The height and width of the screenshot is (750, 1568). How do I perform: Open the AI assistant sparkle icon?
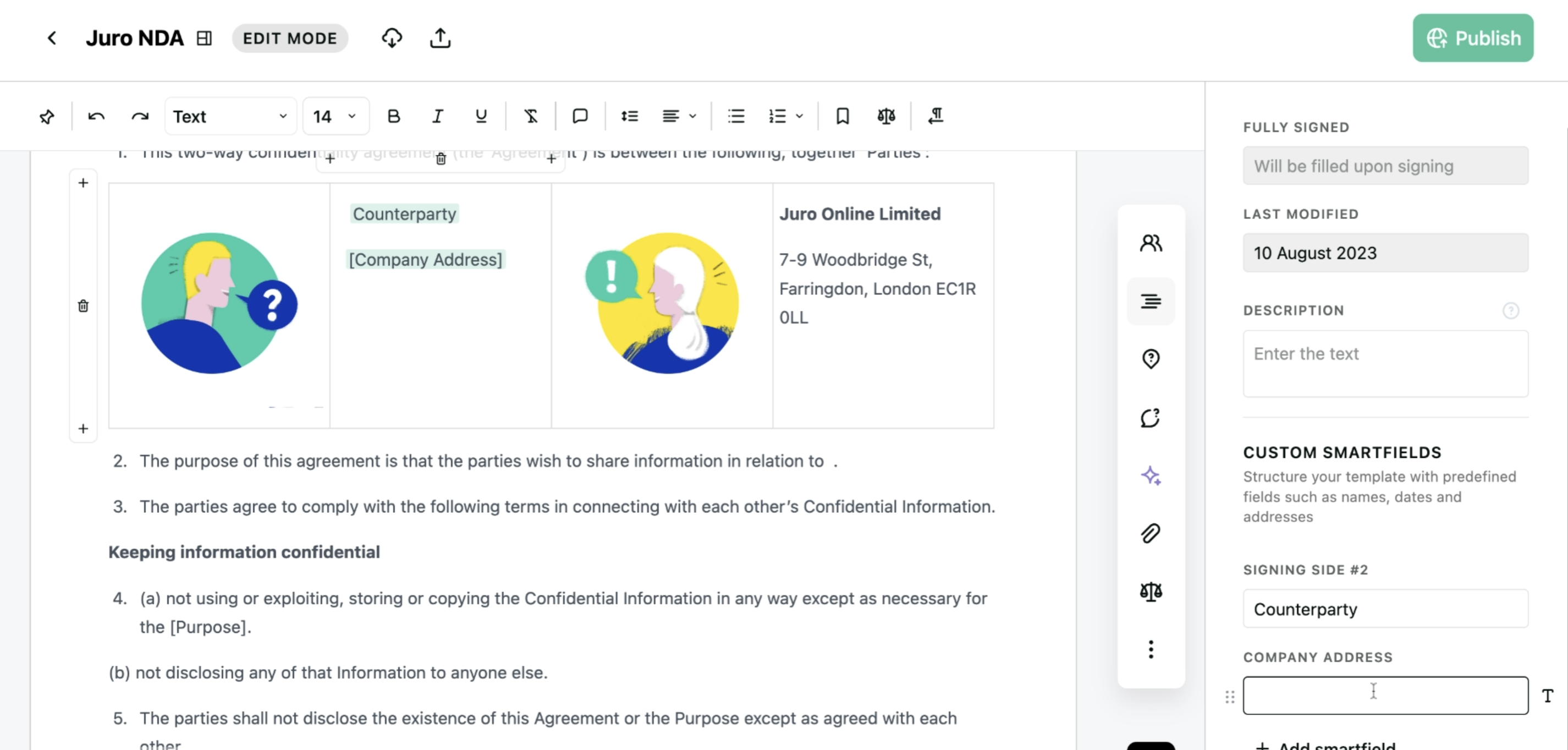pyautogui.click(x=1151, y=475)
